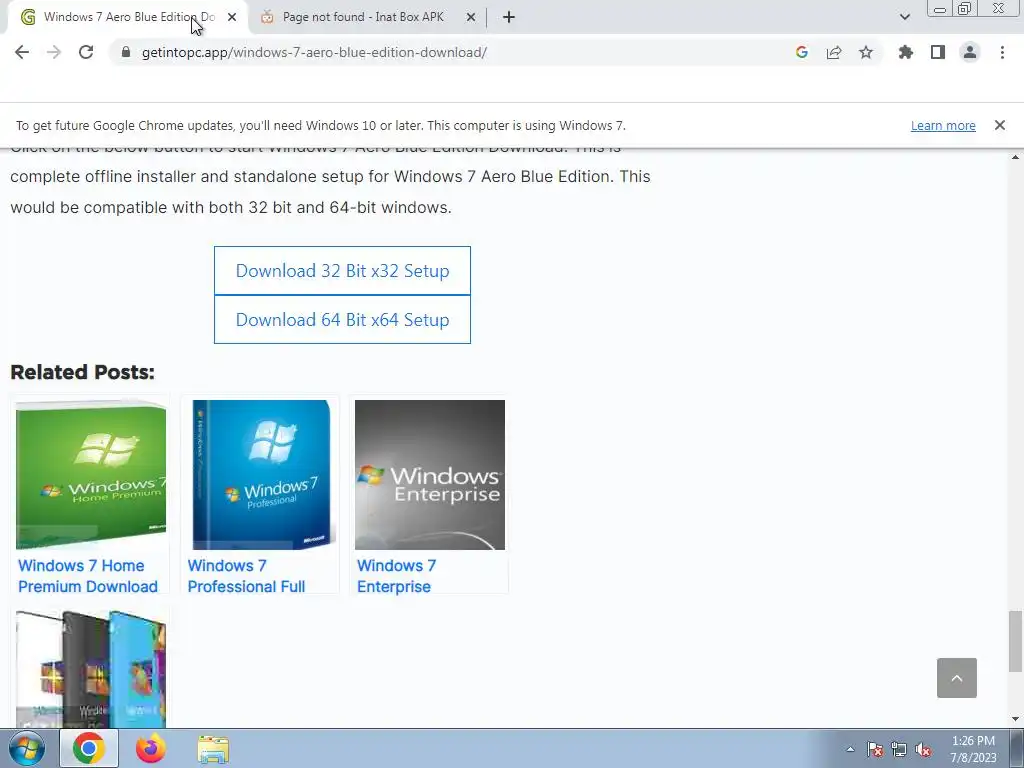Viewport: 1024px width, 768px height.
Task: Toggle the Chrome side panel
Action: [937, 52]
